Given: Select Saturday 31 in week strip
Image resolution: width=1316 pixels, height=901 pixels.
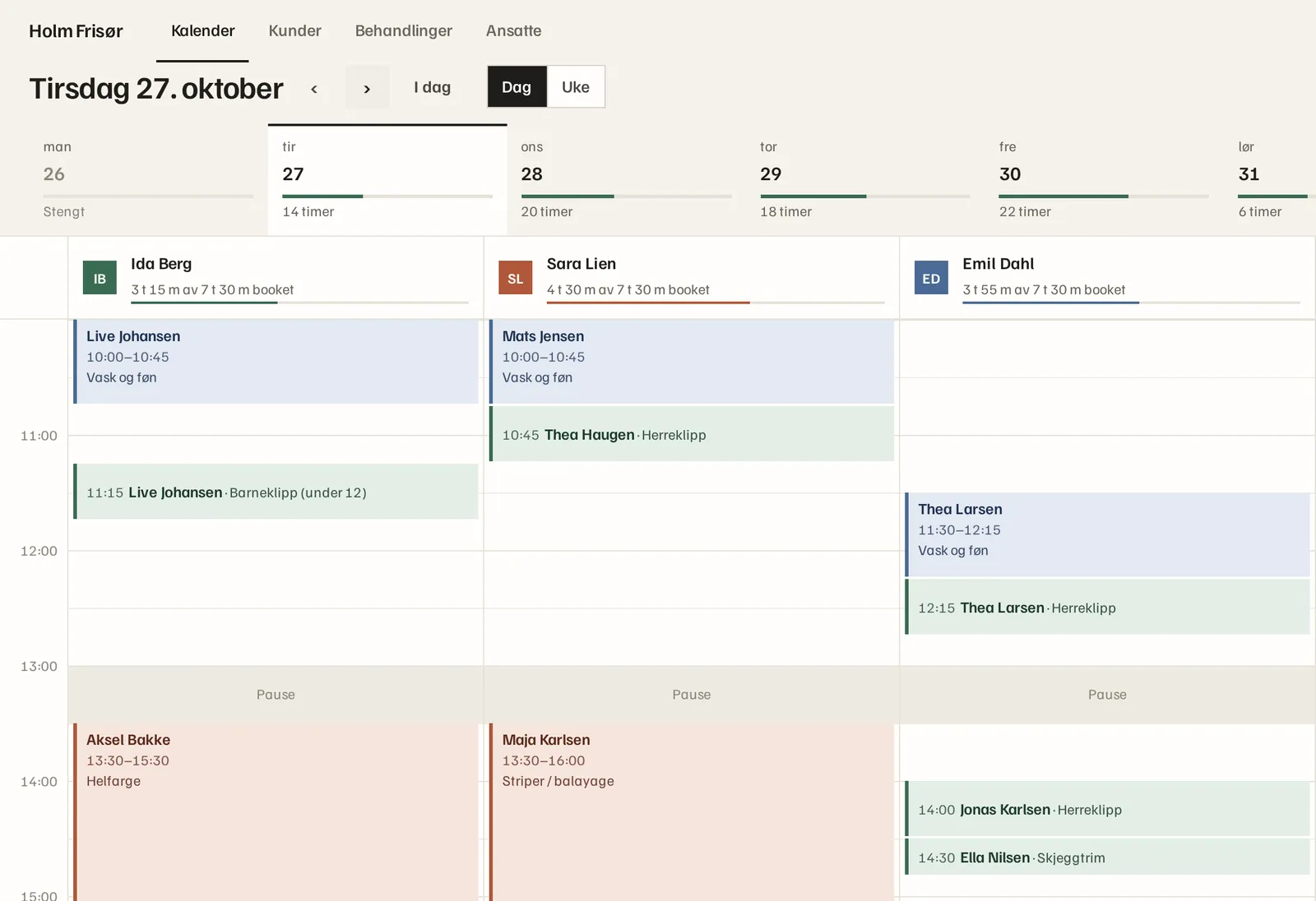Looking at the screenshot, I should tap(1270, 179).
